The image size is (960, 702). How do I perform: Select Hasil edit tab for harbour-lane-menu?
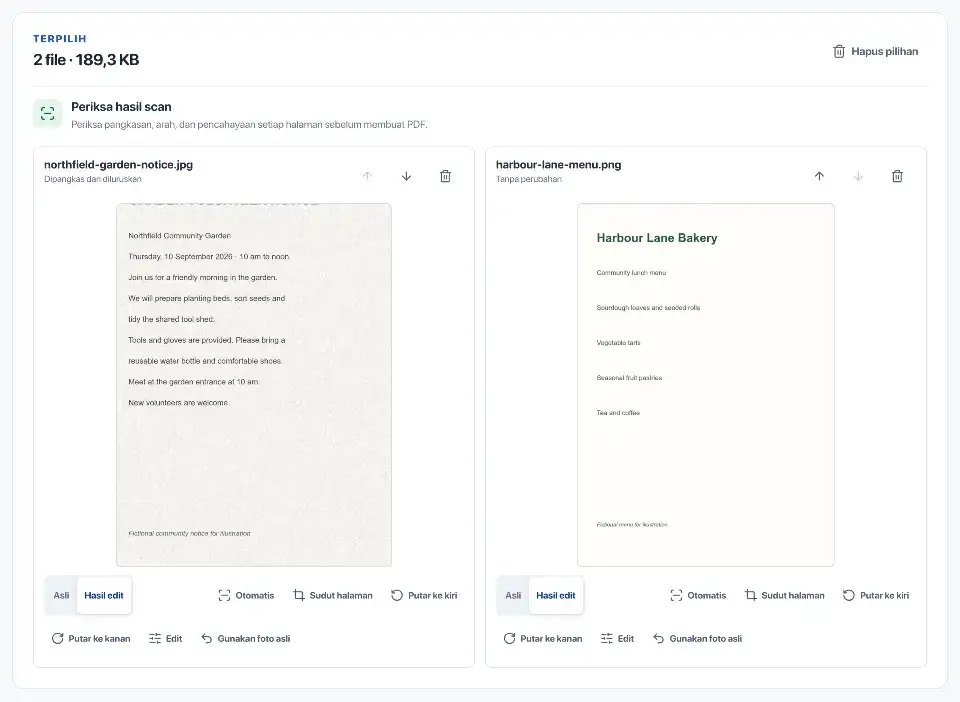click(x=556, y=596)
